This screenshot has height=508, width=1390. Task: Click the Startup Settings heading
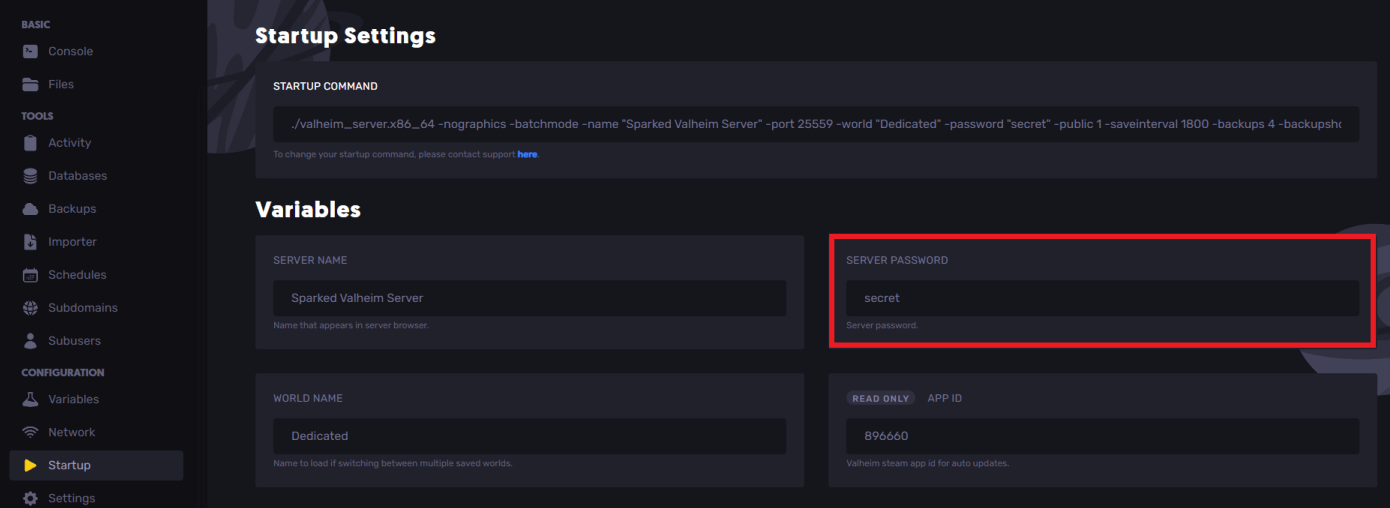(x=345, y=36)
